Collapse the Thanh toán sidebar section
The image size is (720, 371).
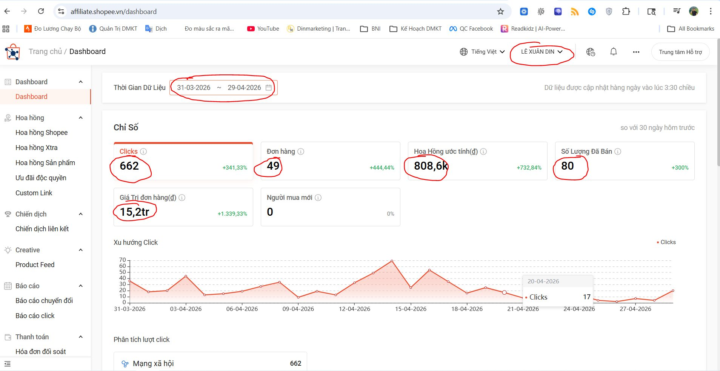81,337
